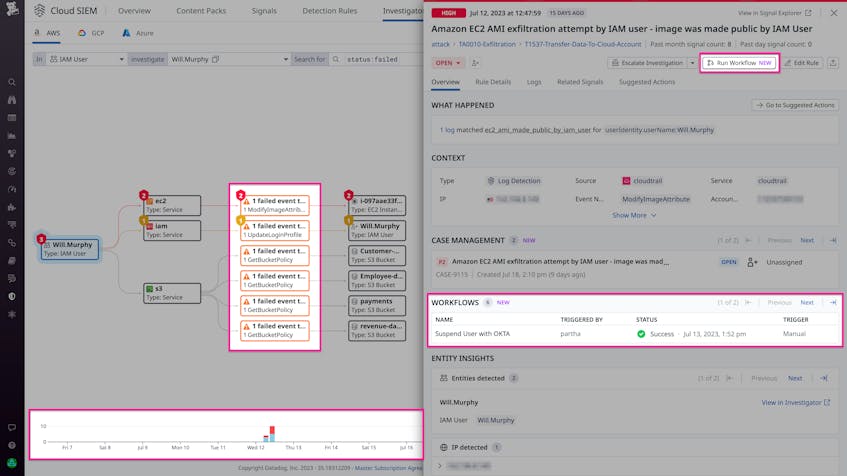Viewport: 847px width, 476px height.
Task: Open Detection Rules nav item
Action: pyautogui.click(x=330, y=11)
